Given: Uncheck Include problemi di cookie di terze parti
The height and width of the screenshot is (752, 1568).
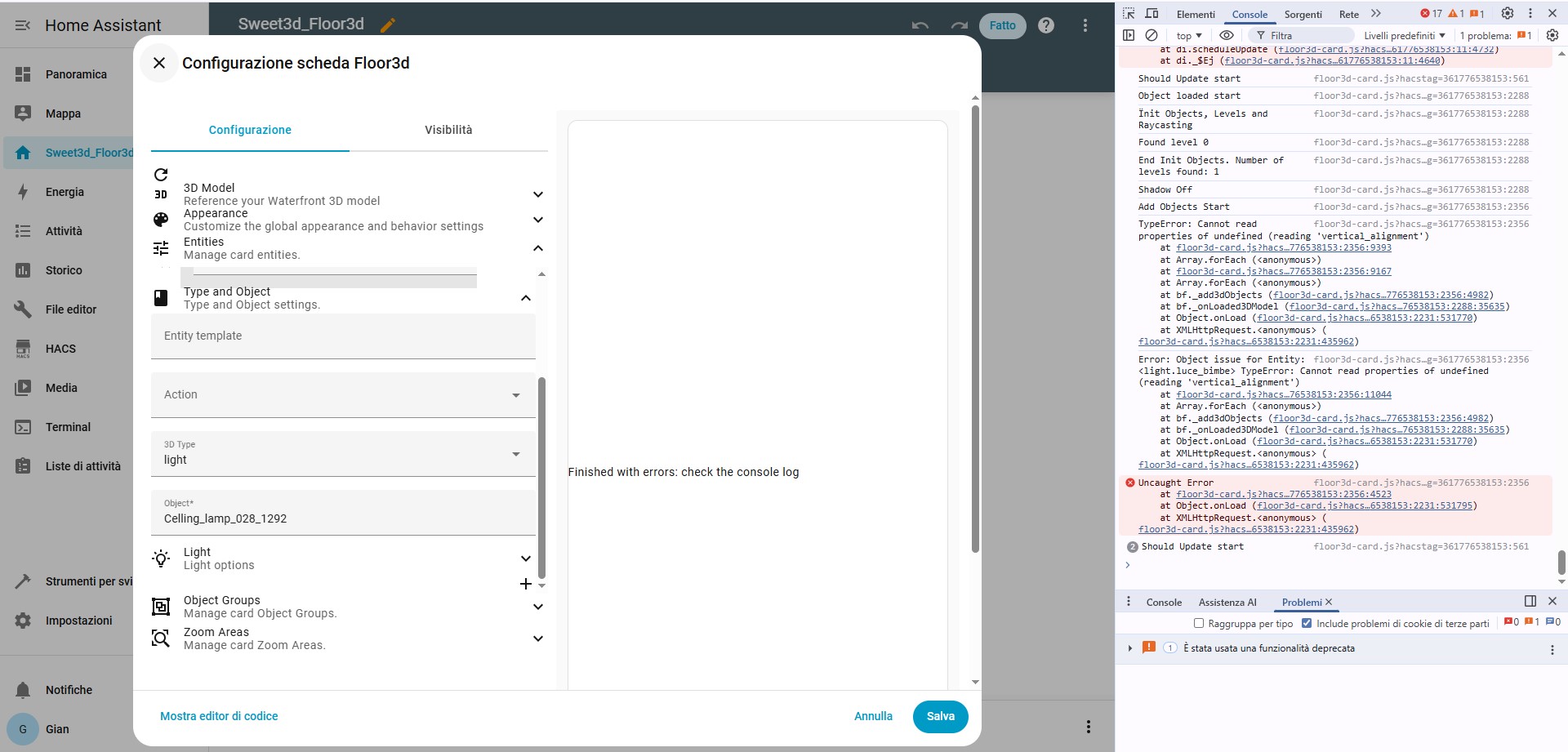Looking at the screenshot, I should (1307, 623).
